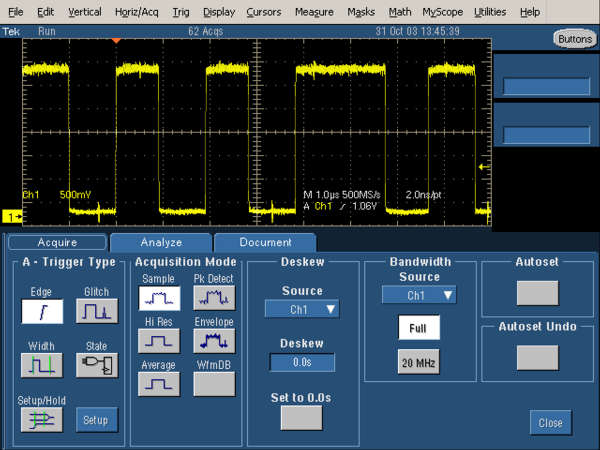The width and height of the screenshot is (600, 450).
Task: Choose Average acquisition mode
Action: (x=158, y=384)
